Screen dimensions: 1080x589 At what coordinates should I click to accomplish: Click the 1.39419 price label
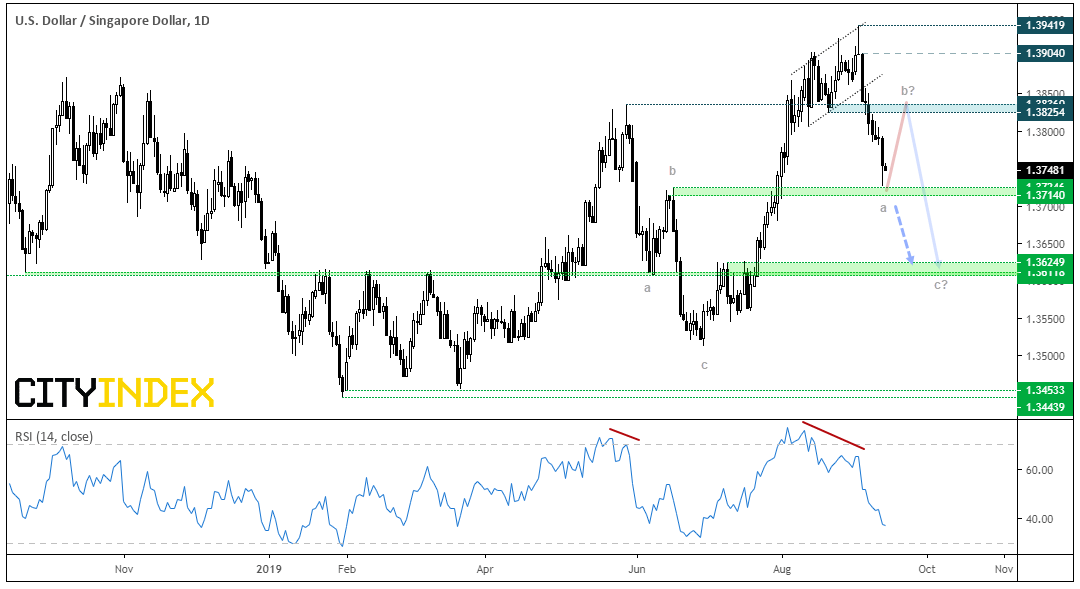click(x=1045, y=25)
